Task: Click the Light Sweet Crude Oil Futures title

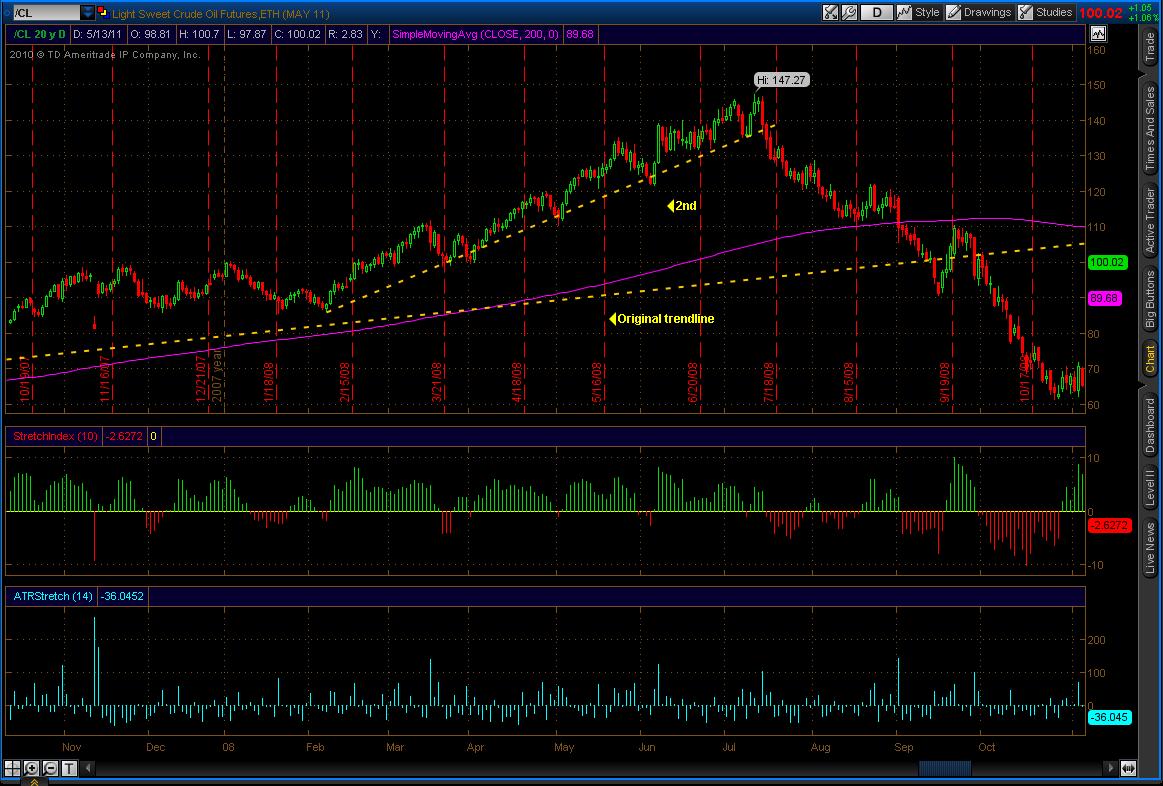Action: coord(220,13)
